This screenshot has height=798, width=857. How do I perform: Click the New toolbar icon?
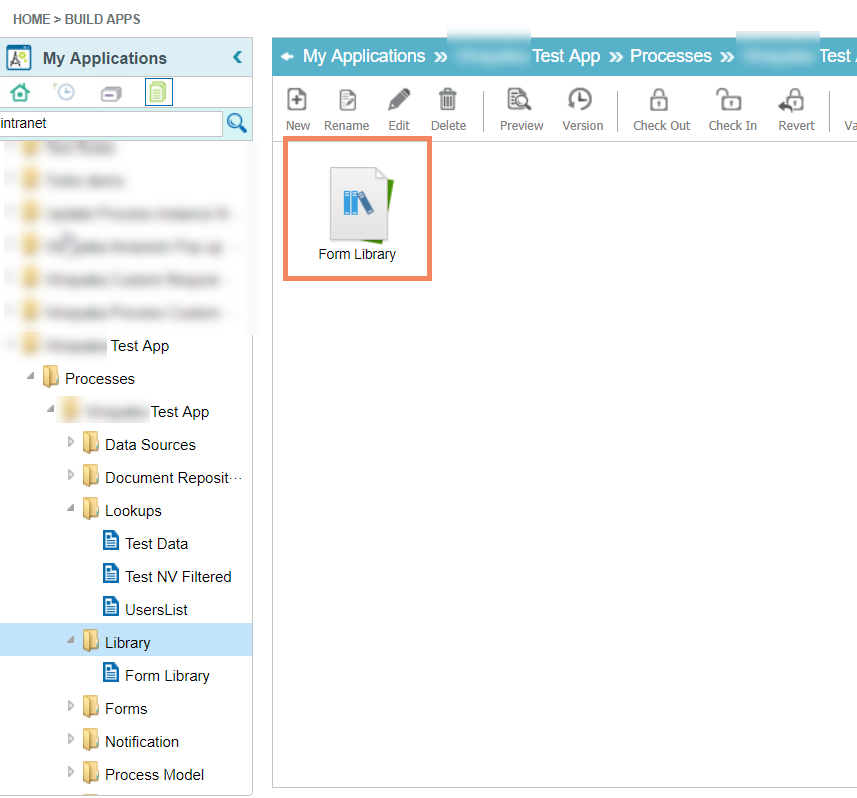pos(297,101)
